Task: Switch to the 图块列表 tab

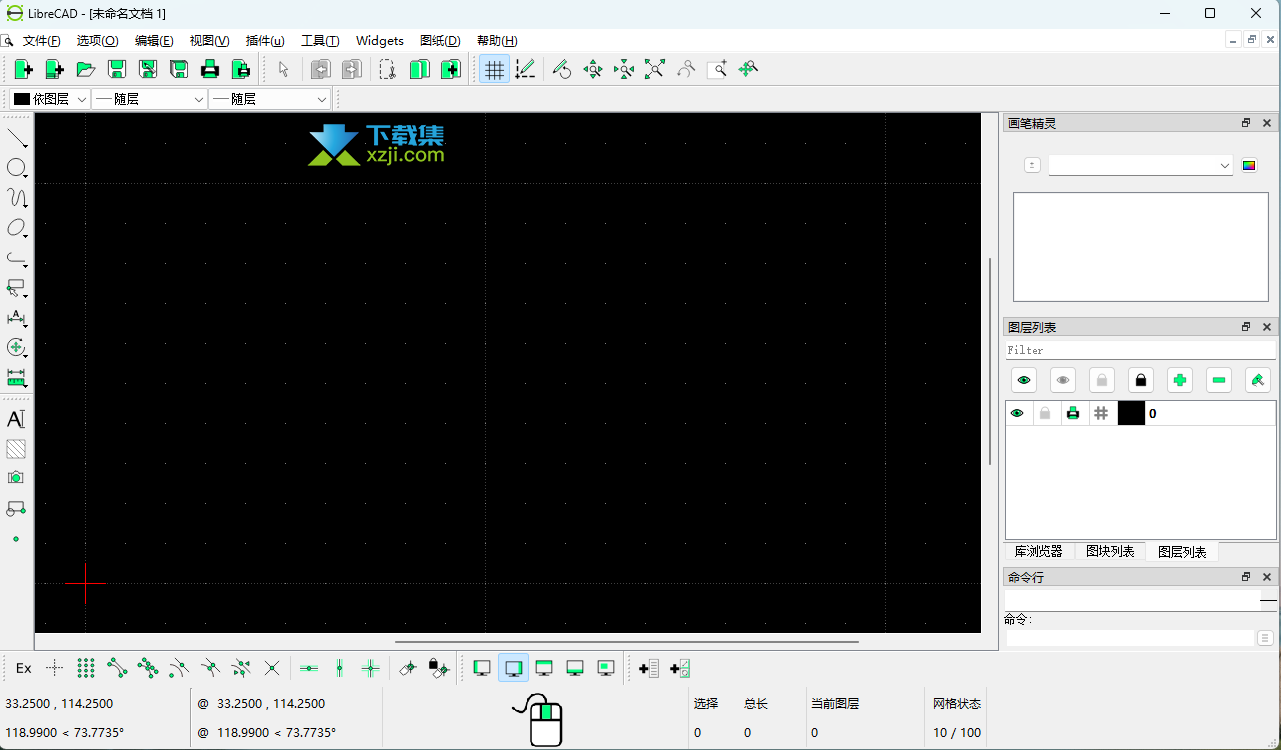Action: [x=1110, y=551]
